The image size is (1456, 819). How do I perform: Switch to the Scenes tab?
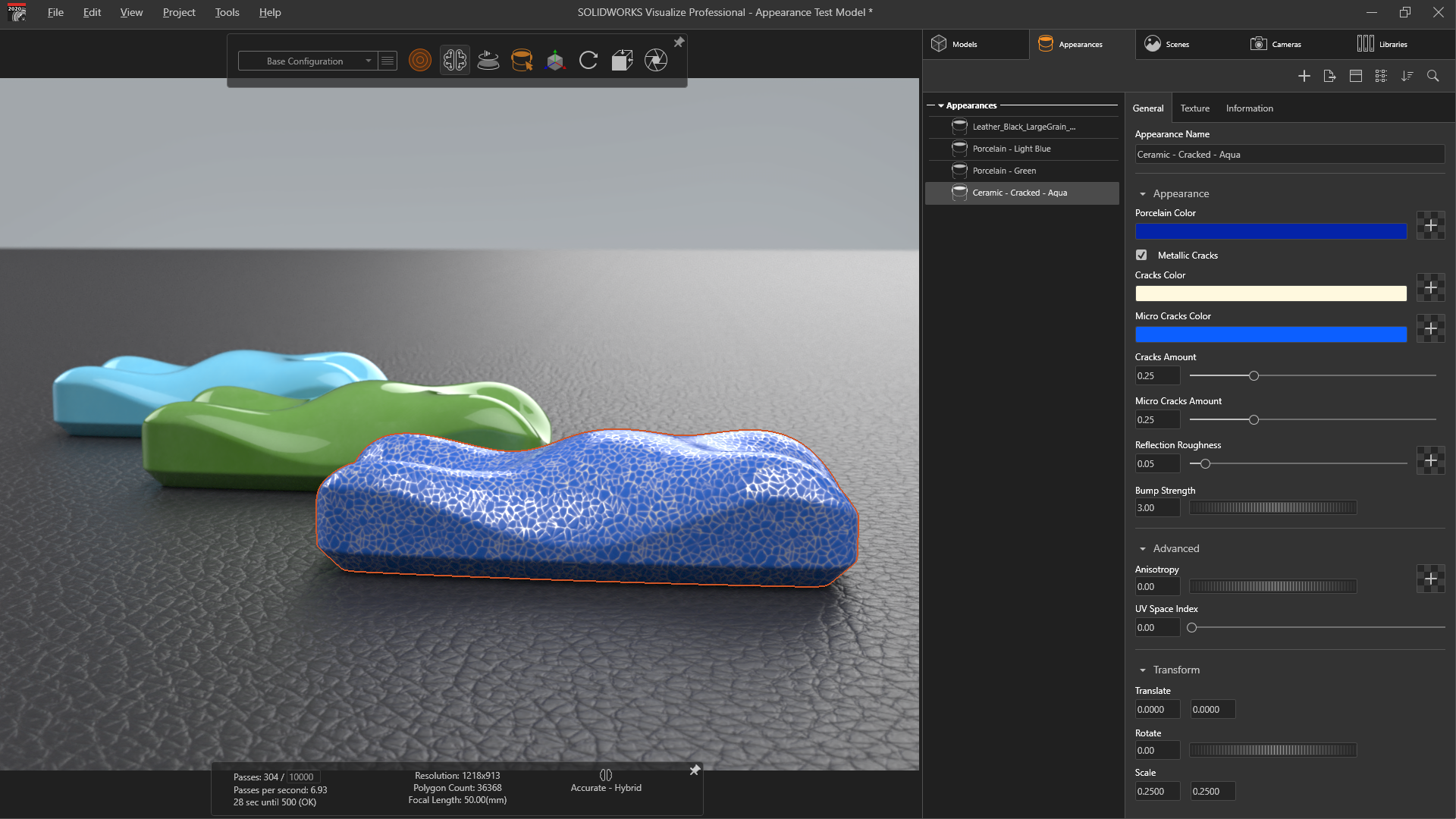tap(1188, 44)
